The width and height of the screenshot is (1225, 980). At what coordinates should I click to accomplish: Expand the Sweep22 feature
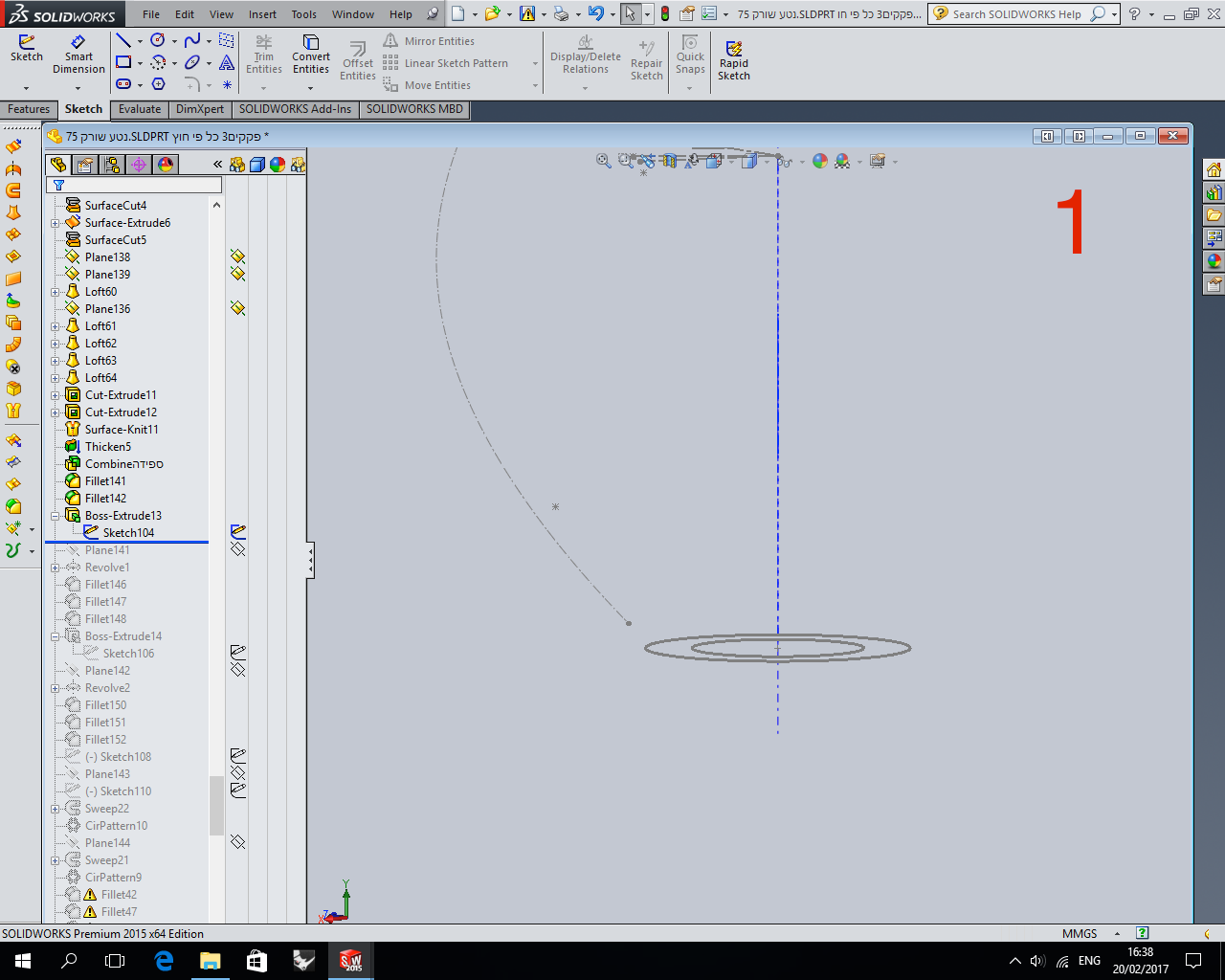[x=56, y=809]
